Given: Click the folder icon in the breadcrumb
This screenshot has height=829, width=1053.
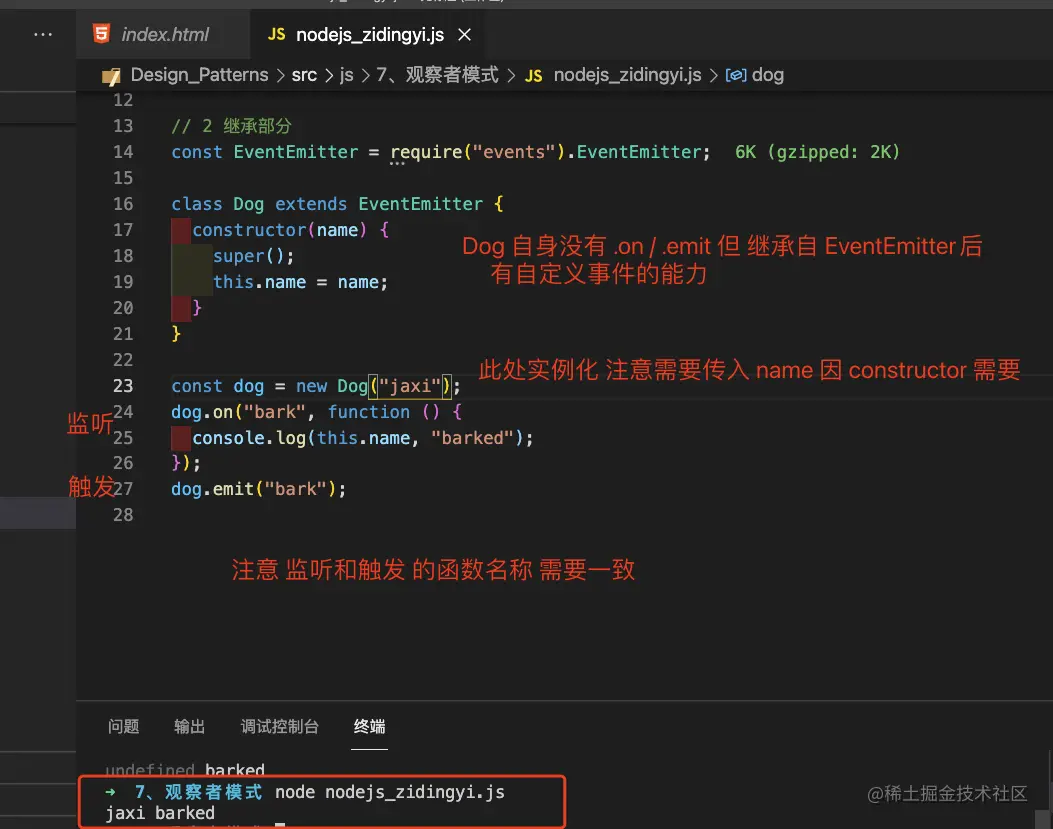Looking at the screenshot, I should [x=111, y=76].
